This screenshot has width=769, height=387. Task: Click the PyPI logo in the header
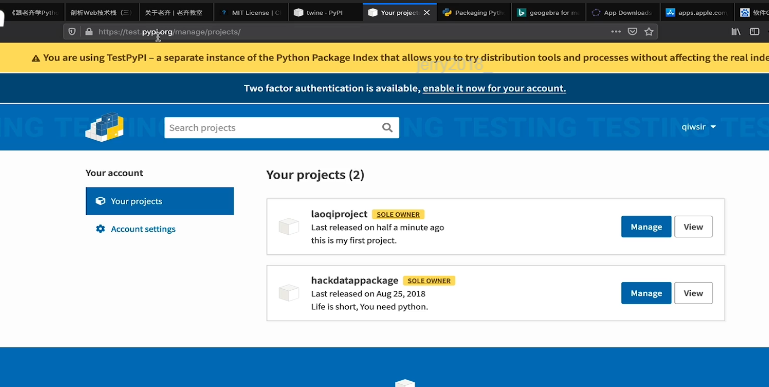(104, 127)
